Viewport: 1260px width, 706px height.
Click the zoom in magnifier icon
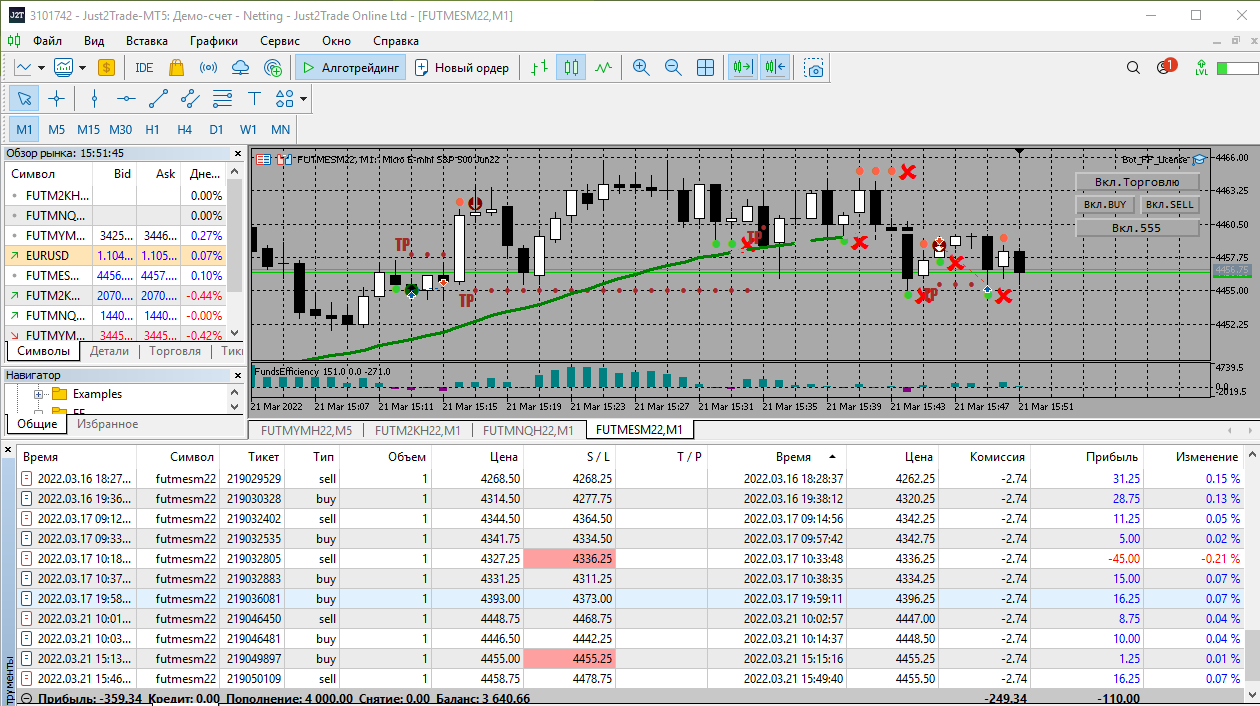pyautogui.click(x=641, y=68)
